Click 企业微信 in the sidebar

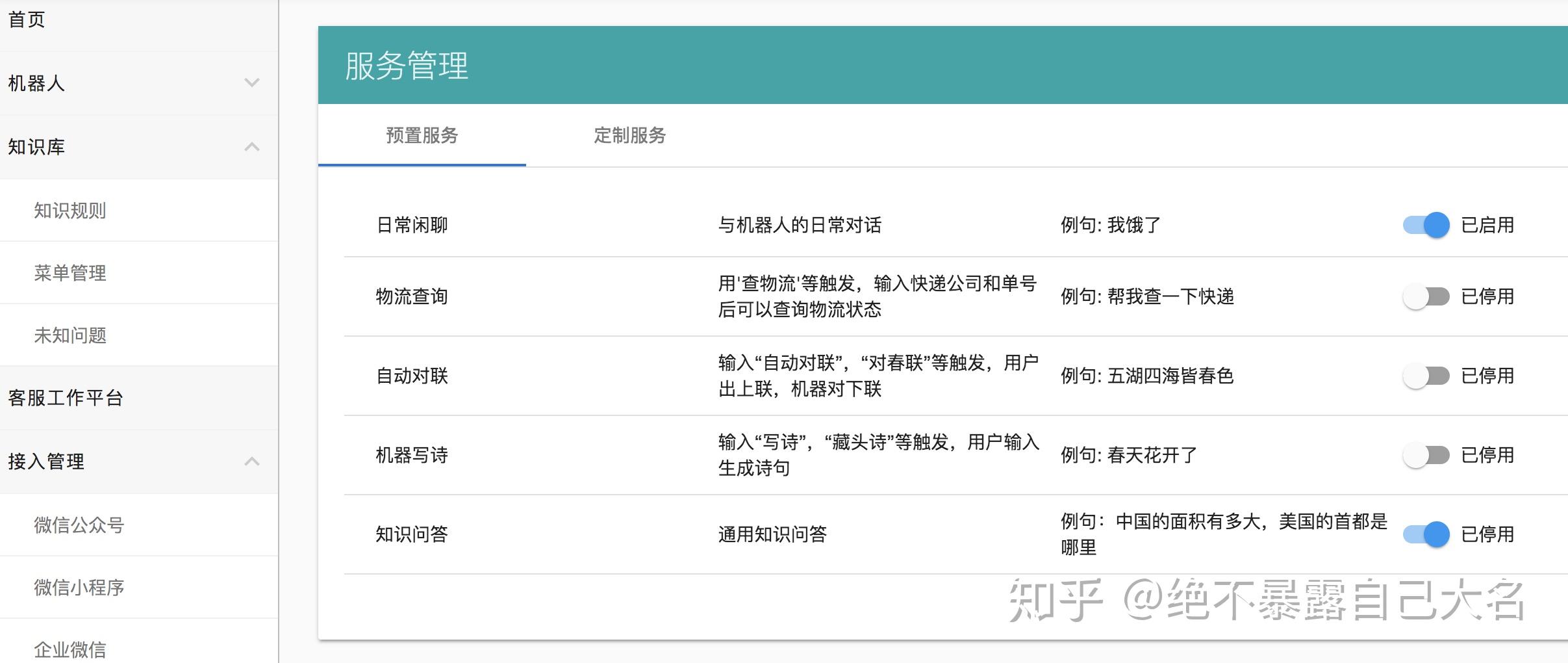tap(70, 649)
